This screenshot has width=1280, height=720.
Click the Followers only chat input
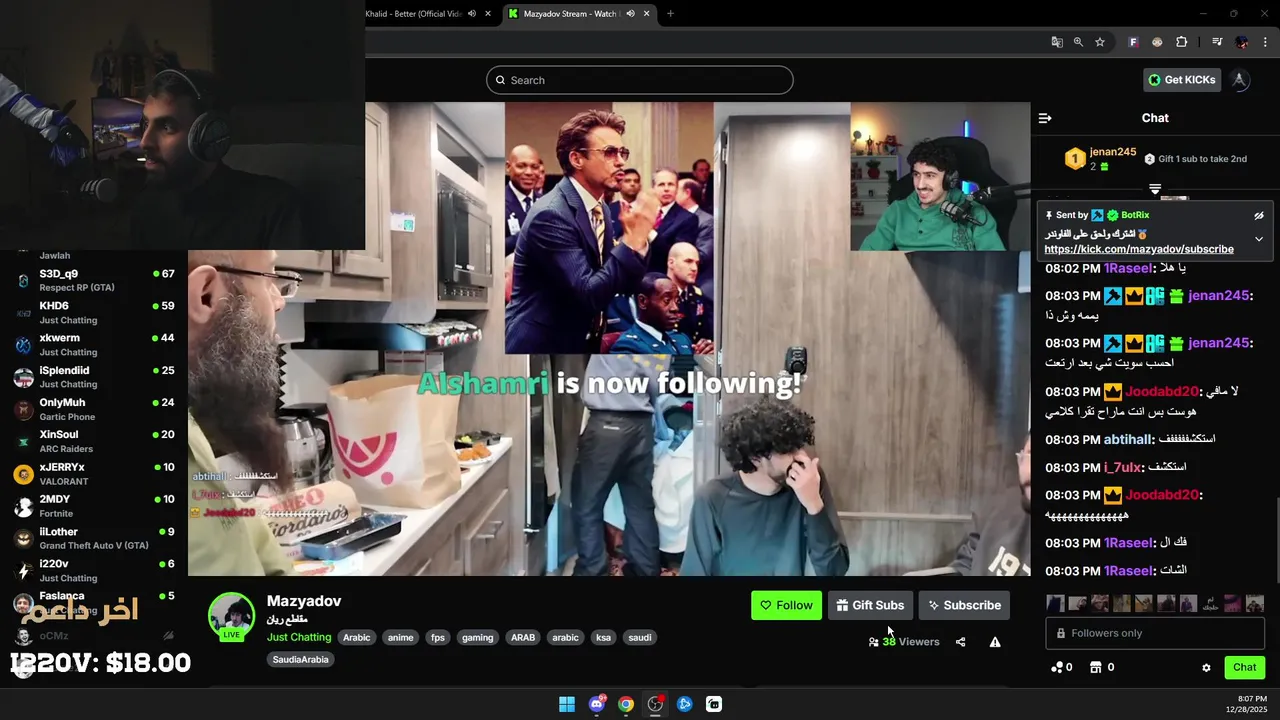point(1155,633)
